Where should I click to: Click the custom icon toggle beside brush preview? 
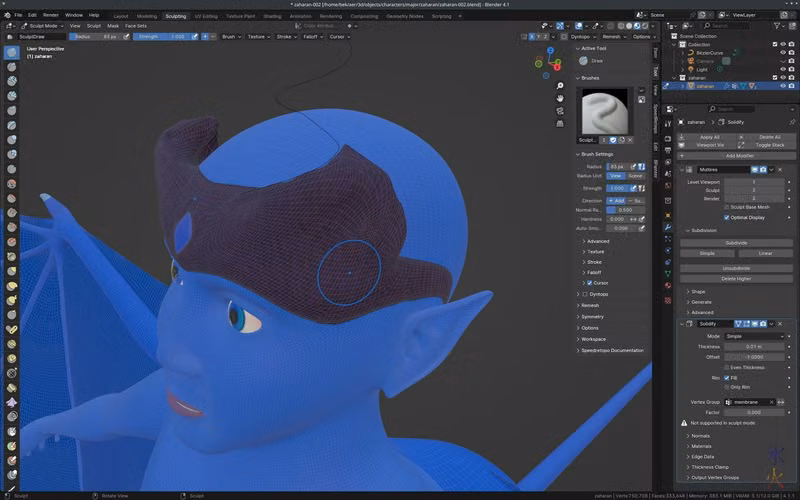641,99
